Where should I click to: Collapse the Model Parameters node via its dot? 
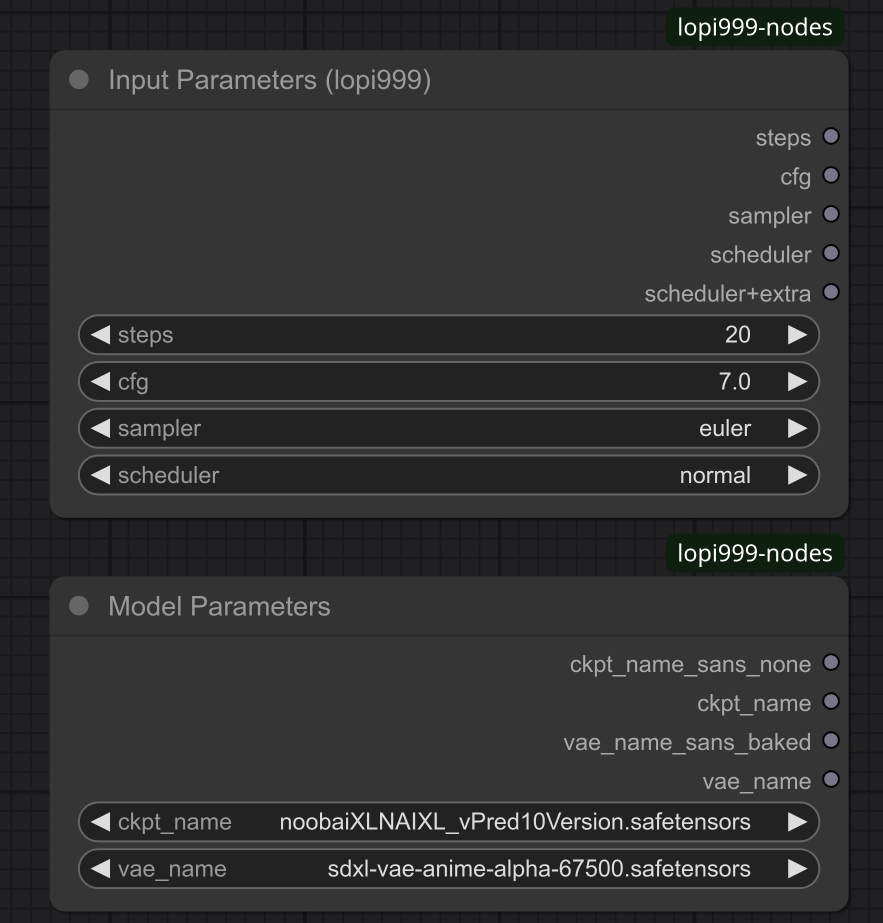(79, 606)
